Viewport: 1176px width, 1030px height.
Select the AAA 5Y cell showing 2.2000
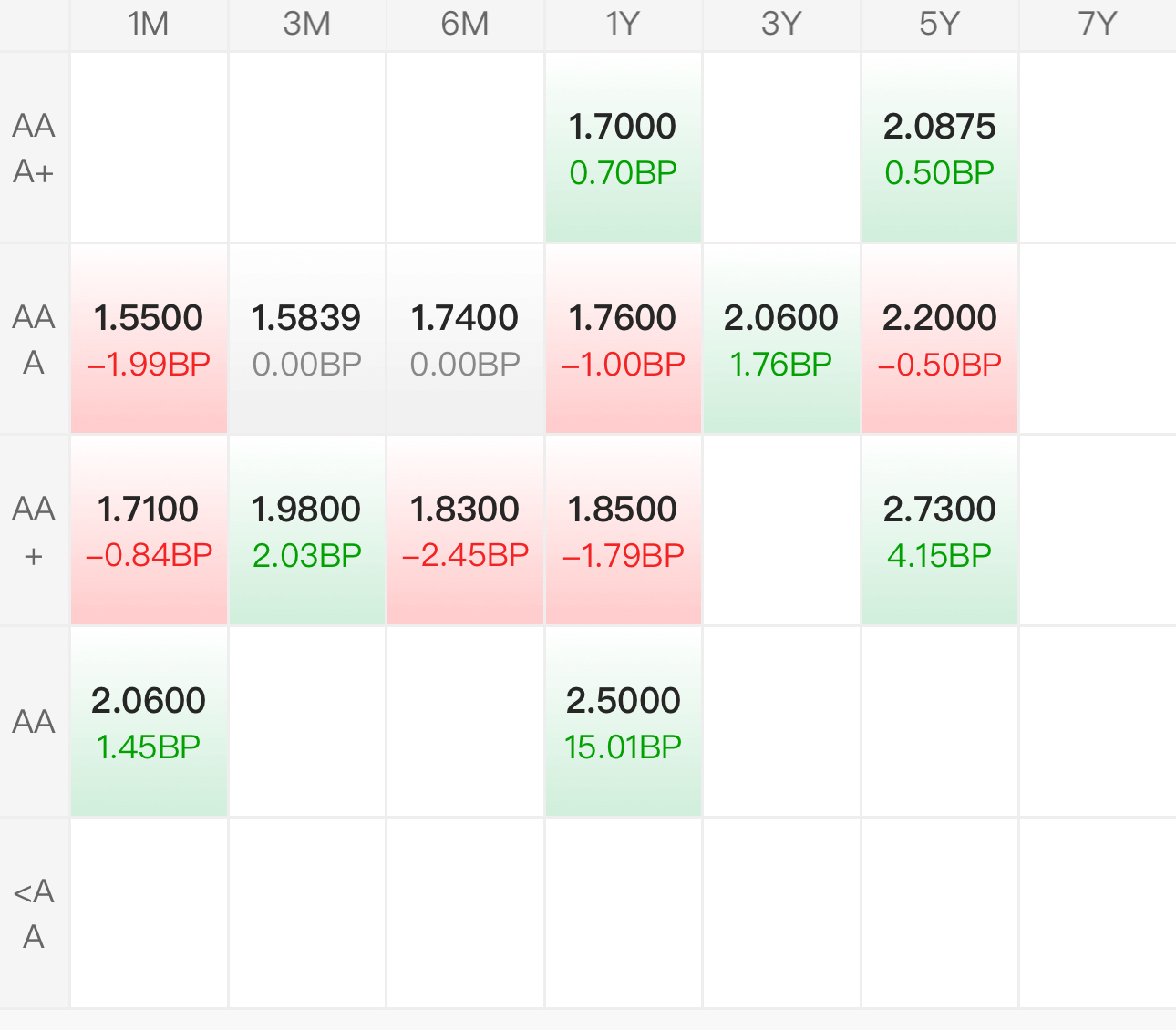939,339
